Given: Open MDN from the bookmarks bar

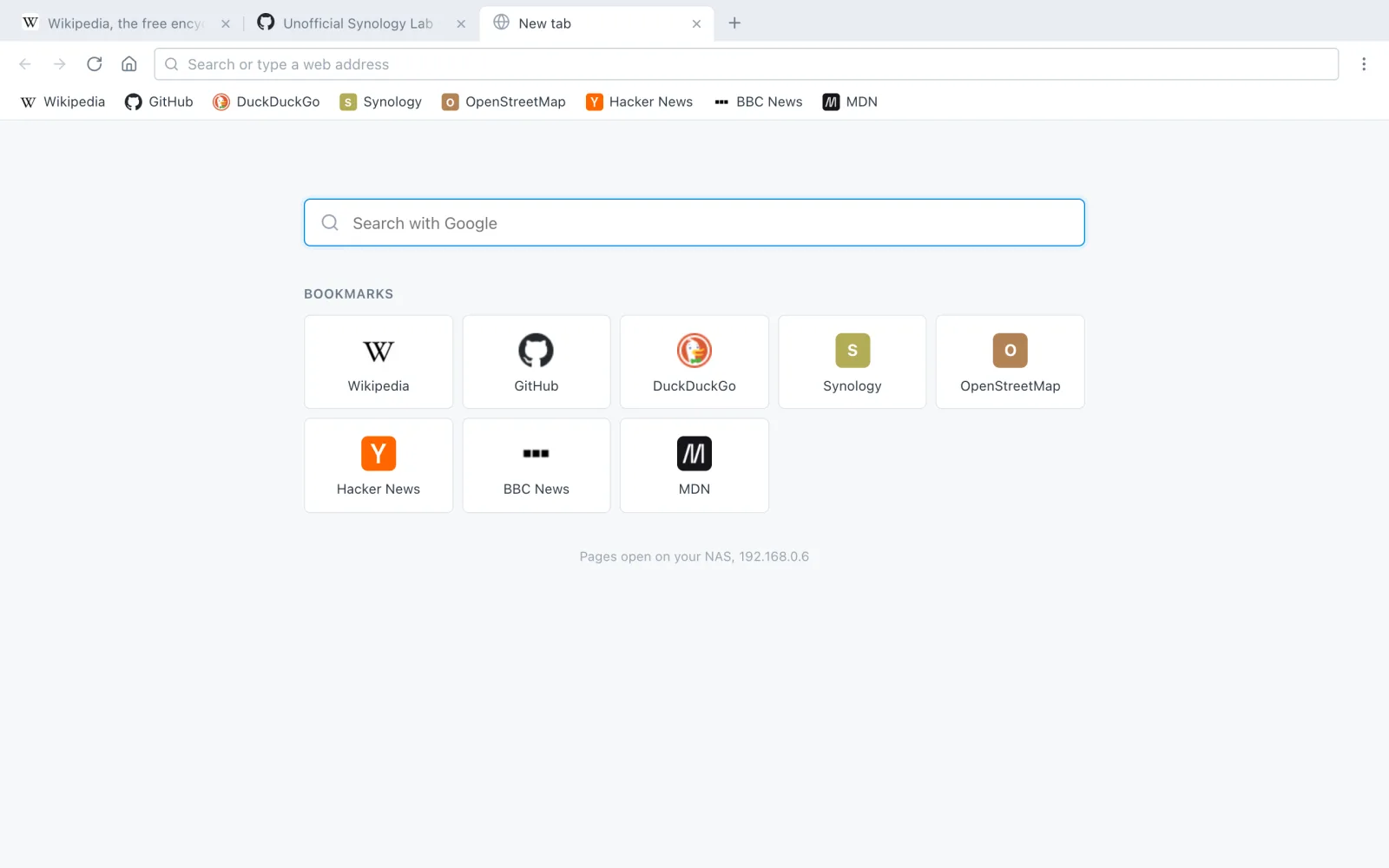Looking at the screenshot, I should (x=850, y=102).
